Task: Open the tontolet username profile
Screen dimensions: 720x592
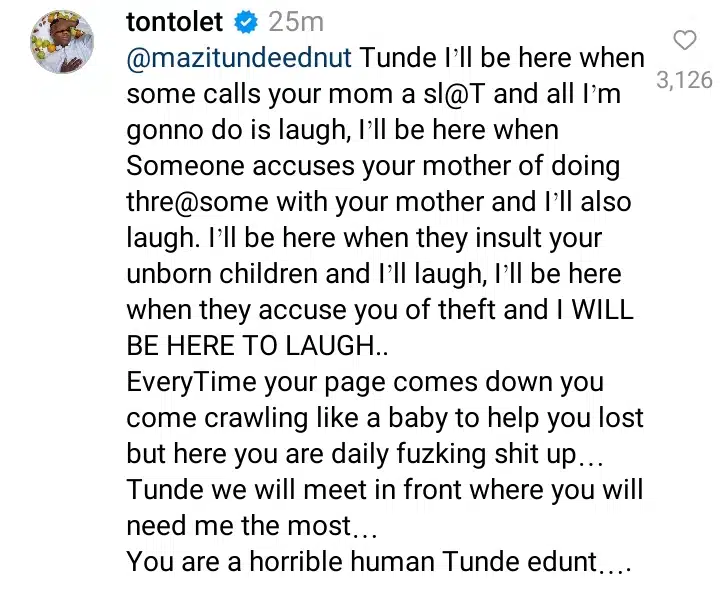Action: pos(173,22)
